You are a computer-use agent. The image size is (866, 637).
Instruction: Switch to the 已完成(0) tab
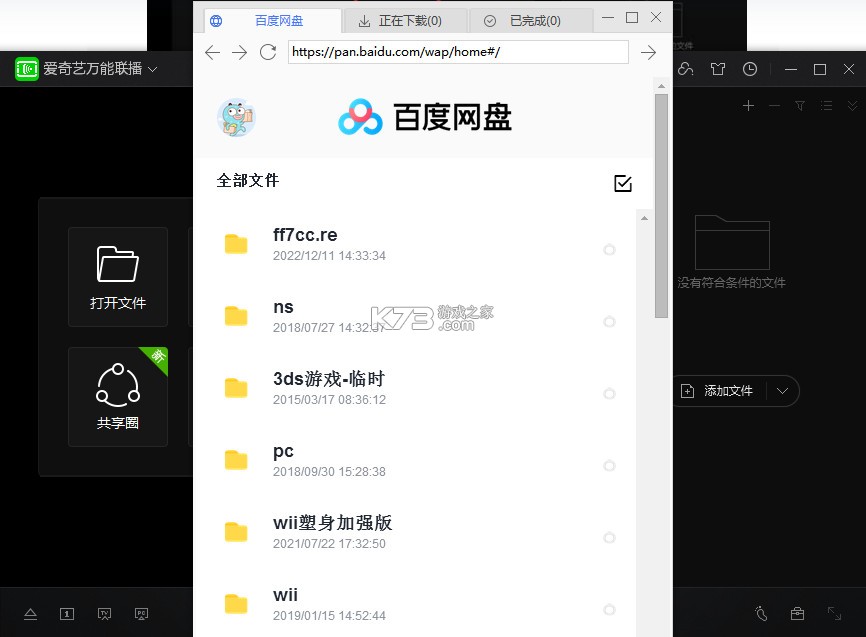[533, 20]
